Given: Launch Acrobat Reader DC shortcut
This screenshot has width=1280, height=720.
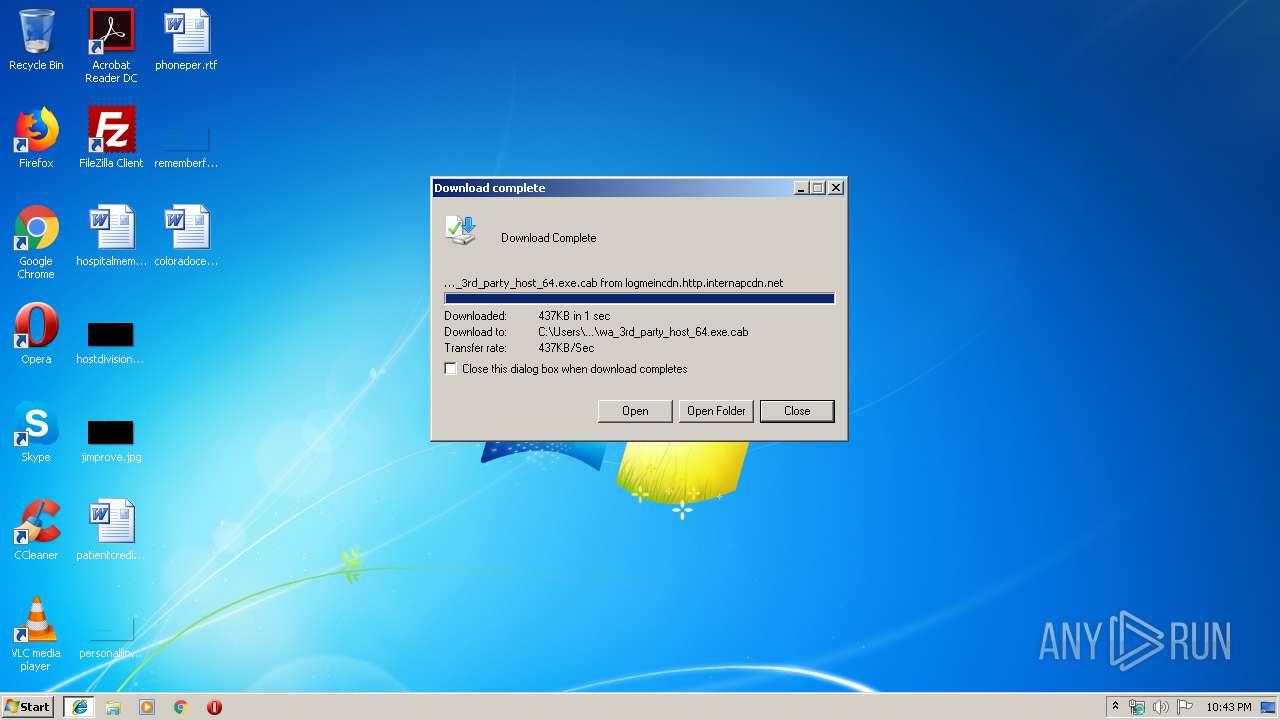Looking at the screenshot, I should coord(111,45).
